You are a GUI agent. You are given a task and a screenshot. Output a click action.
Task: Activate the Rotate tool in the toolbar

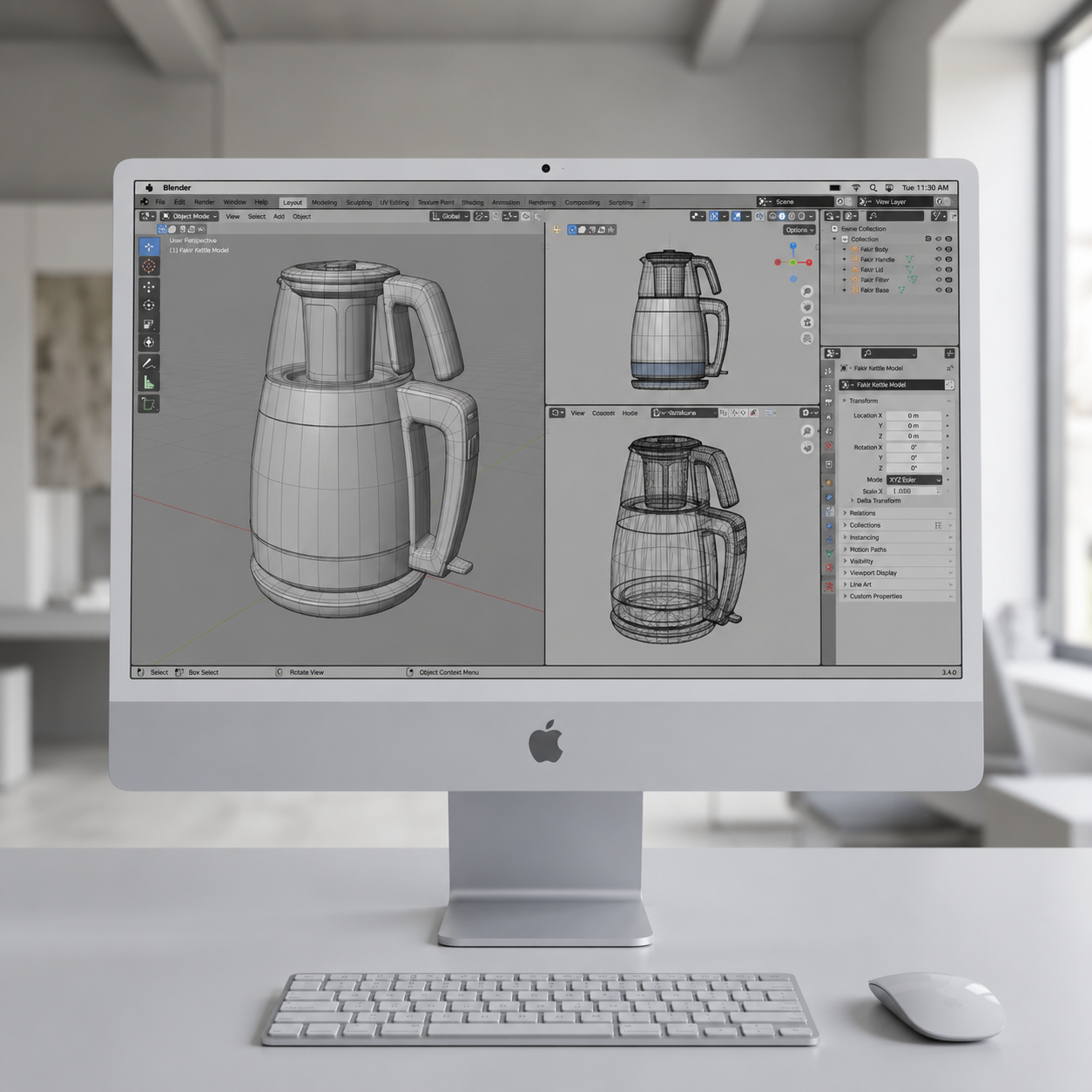pyautogui.click(x=149, y=306)
